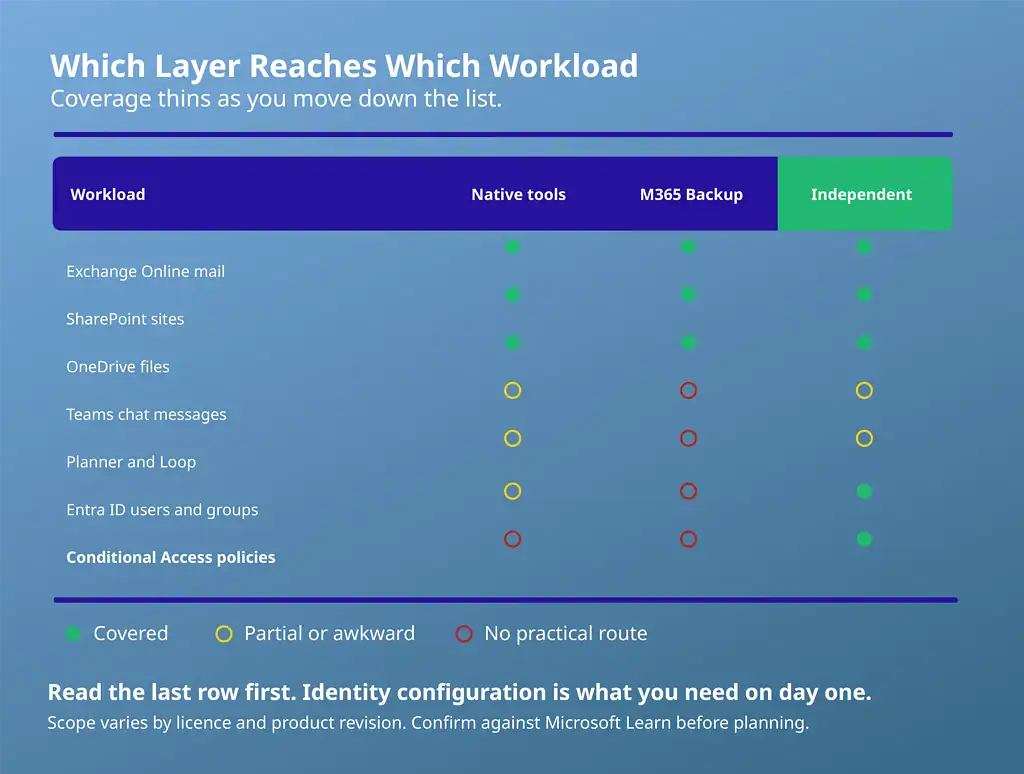Click the green Independent dot for Entra ID users
The height and width of the screenshot is (774, 1024).
[x=864, y=491]
